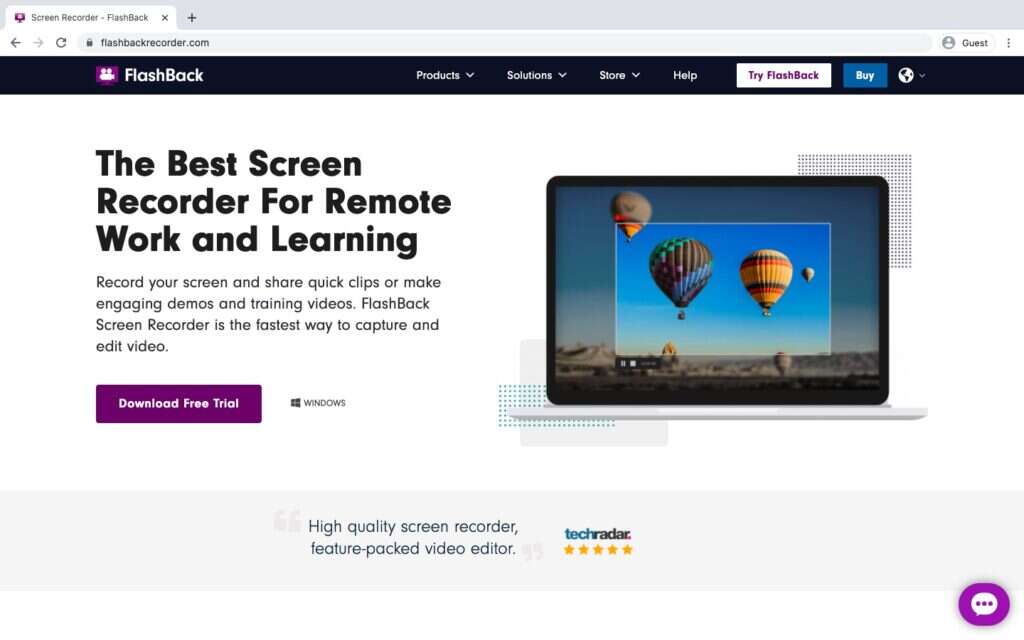Open the Help menu item
This screenshot has height=640, width=1024.
[x=685, y=75]
